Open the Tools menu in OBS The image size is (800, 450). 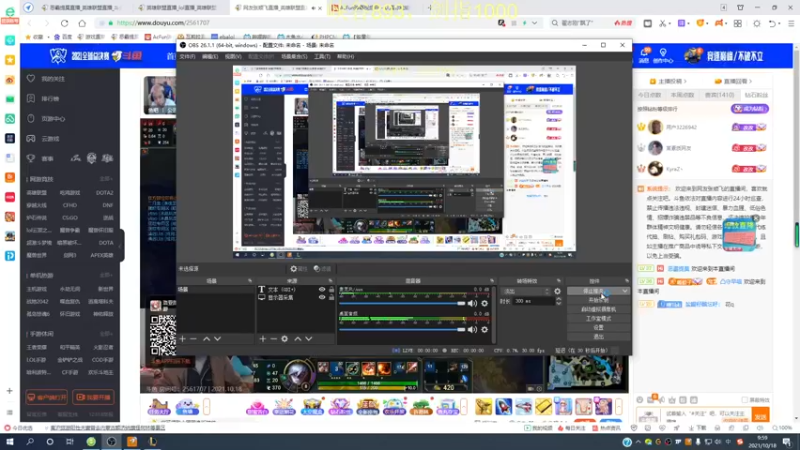click(322, 57)
